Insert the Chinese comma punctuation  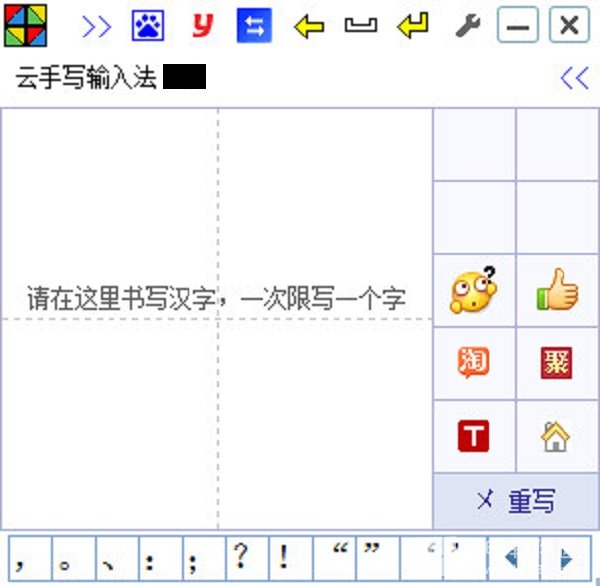pyautogui.click(x=30, y=558)
